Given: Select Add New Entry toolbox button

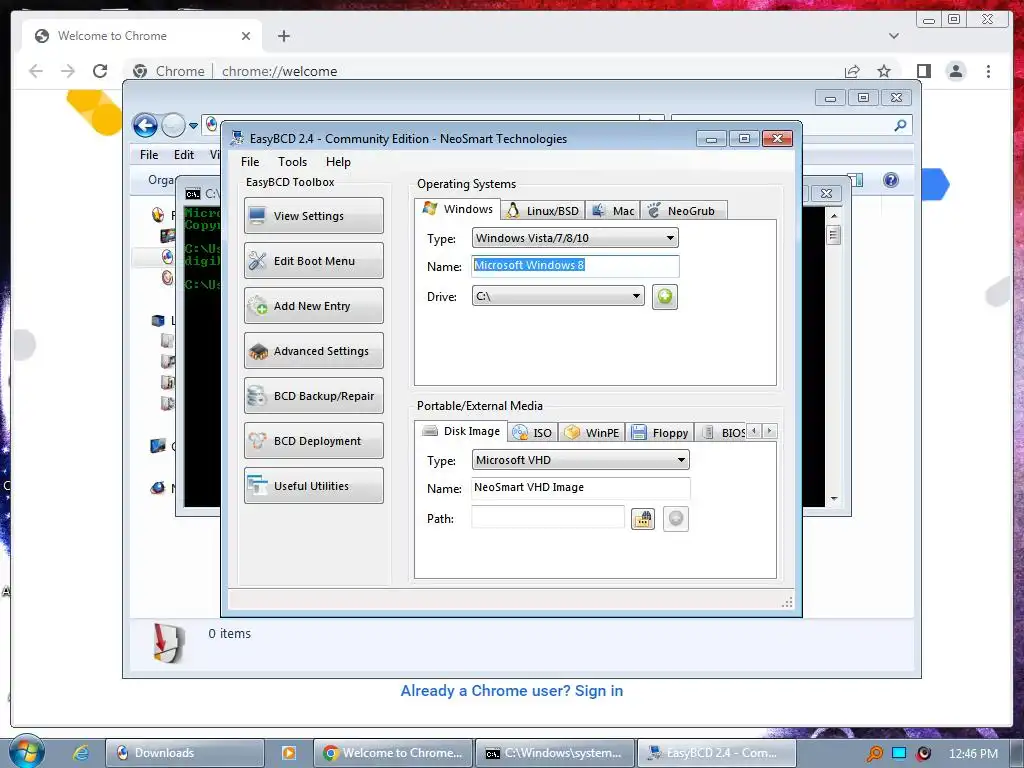Looking at the screenshot, I should (313, 306).
